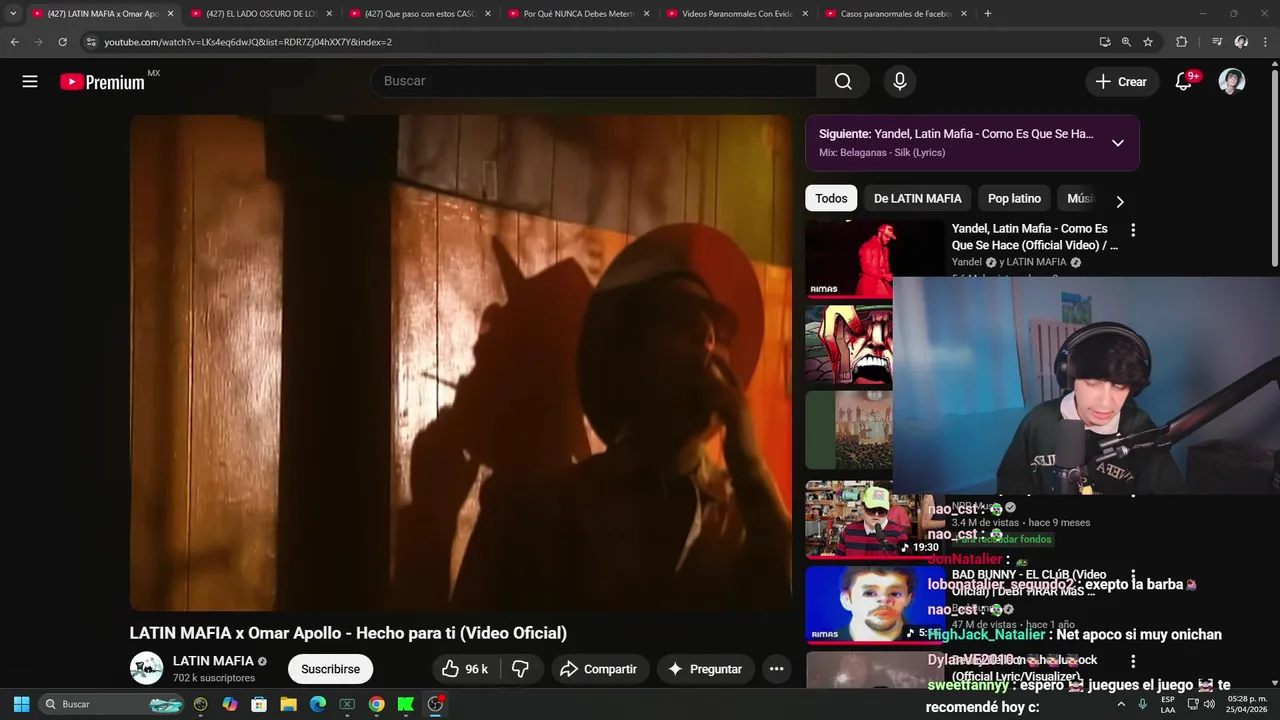Open the Kick app from the taskbar
Image resolution: width=1280 pixels, height=720 pixels.
pos(405,704)
